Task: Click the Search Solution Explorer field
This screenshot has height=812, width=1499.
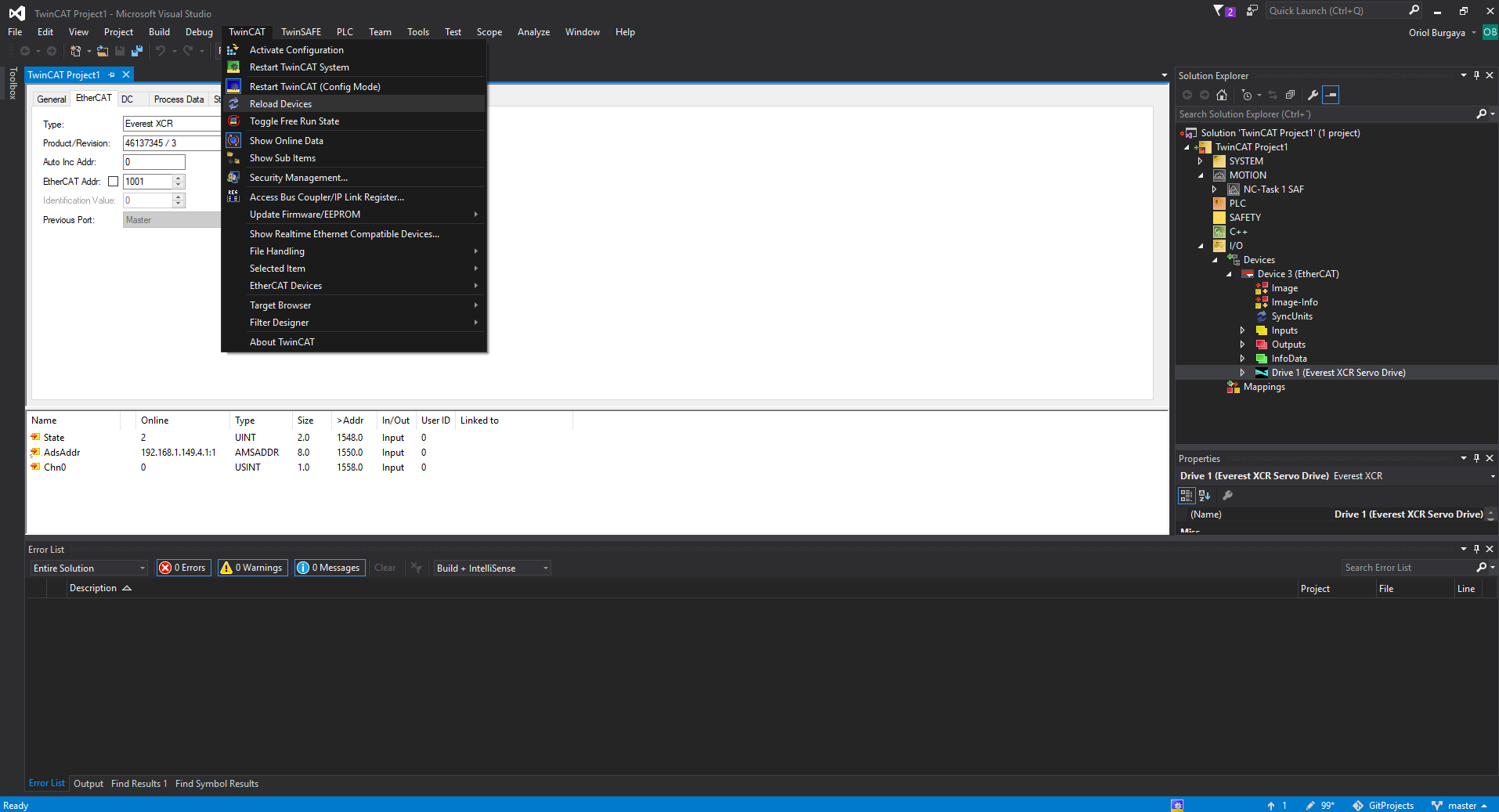Action: pyautogui.click(x=1325, y=114)
